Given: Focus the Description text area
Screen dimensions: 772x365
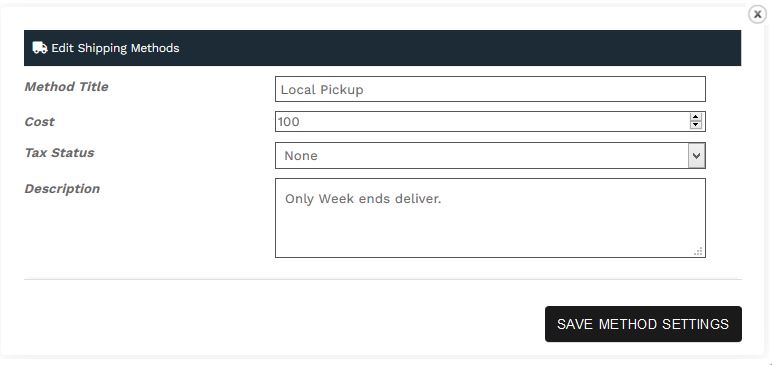Looking at the screenshot, I should pyautogui.click(x=490, y=218).
